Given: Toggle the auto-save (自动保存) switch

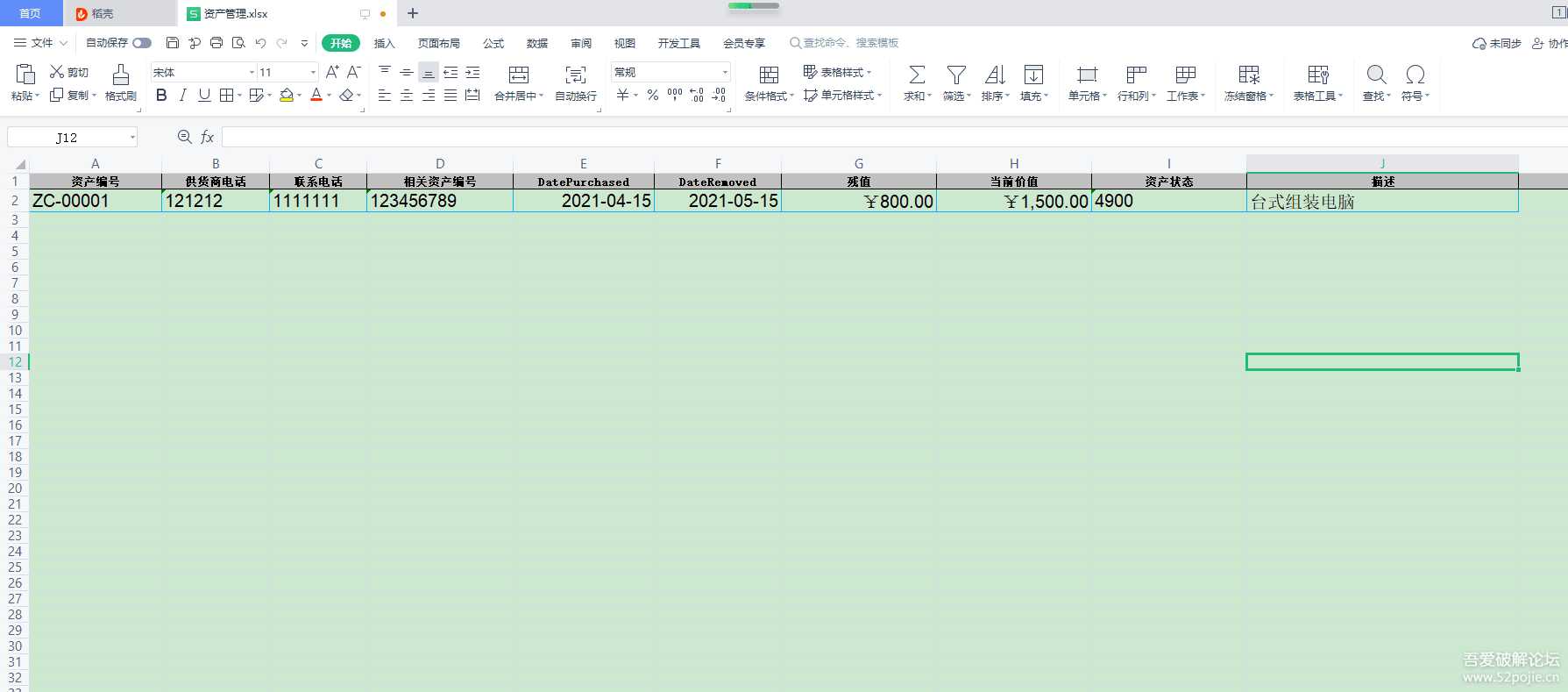Looking at the screenshot, I should coord(142,43).
